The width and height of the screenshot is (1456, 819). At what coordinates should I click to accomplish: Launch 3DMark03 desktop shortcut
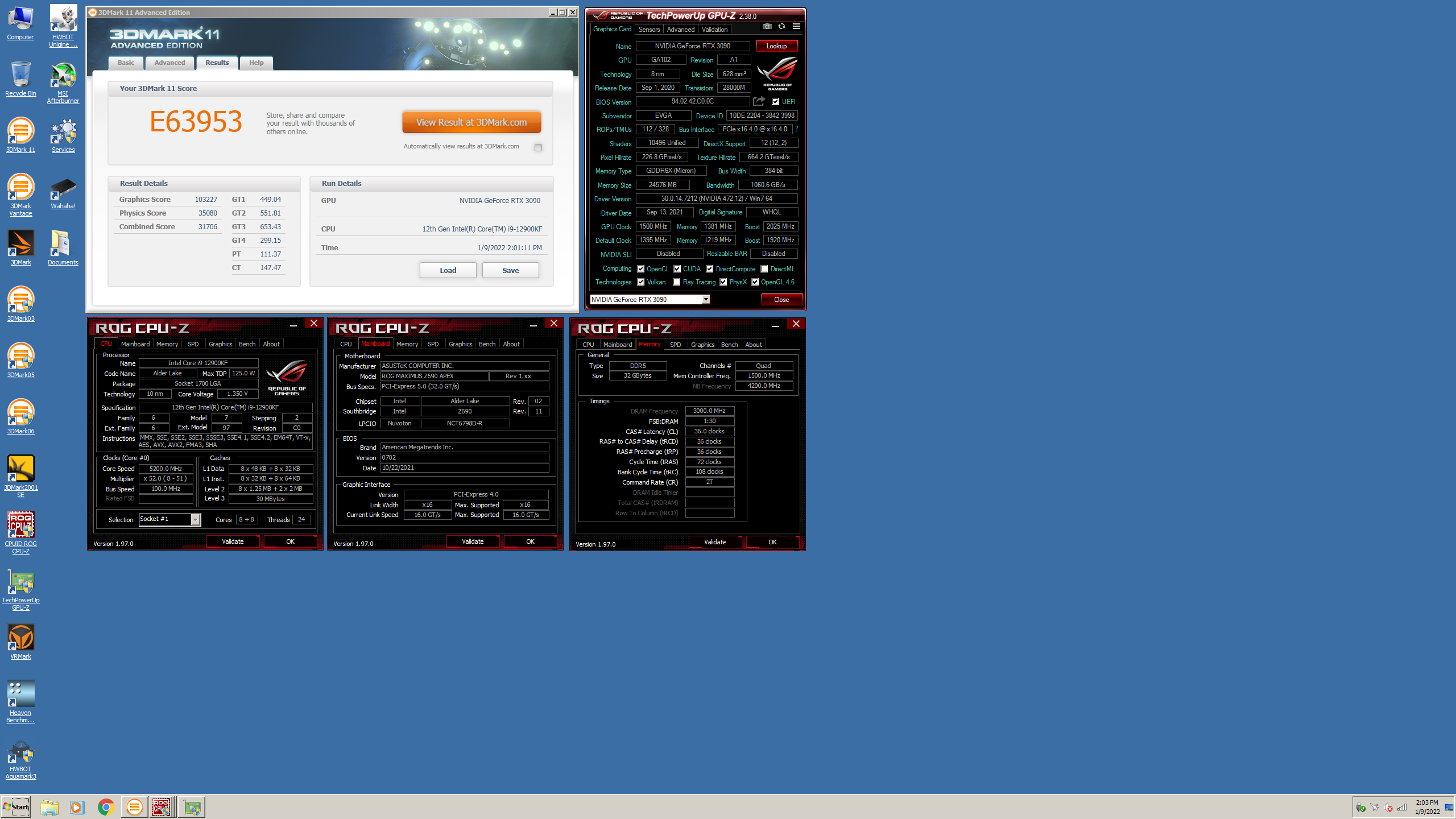20,304
